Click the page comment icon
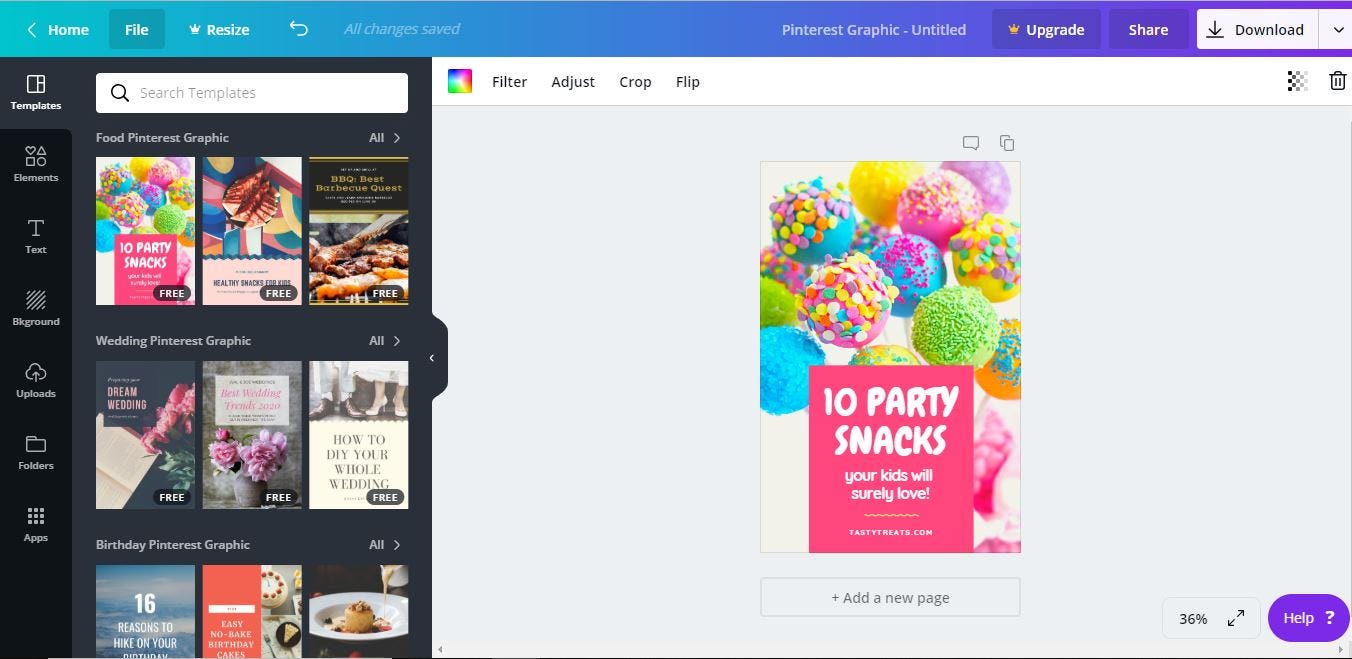1352x659 pixels. click(x=970, y=143)
